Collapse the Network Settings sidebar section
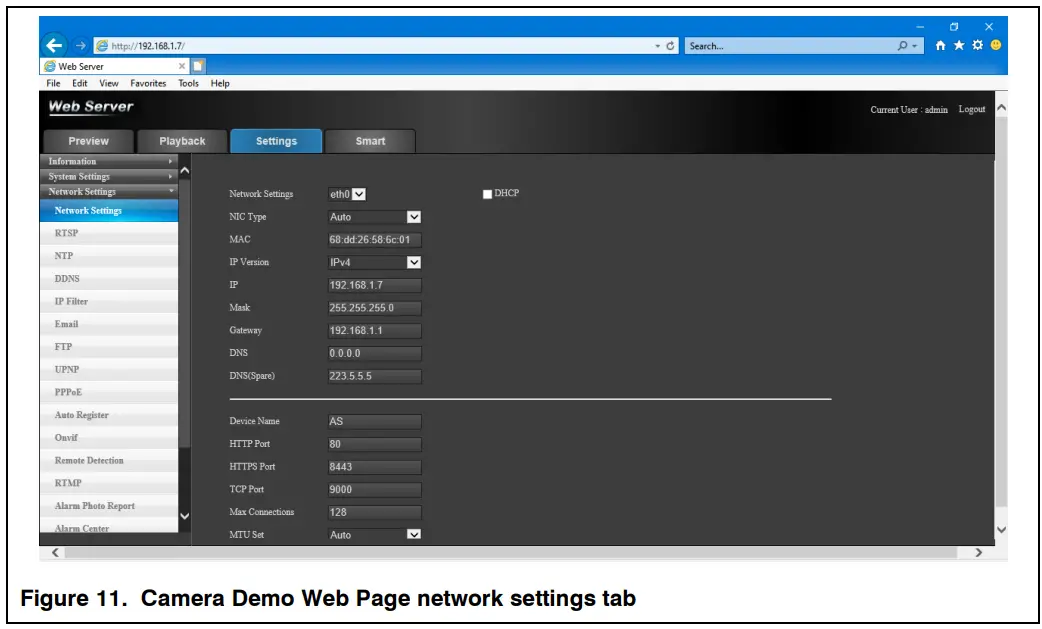 tap(110, 192)
